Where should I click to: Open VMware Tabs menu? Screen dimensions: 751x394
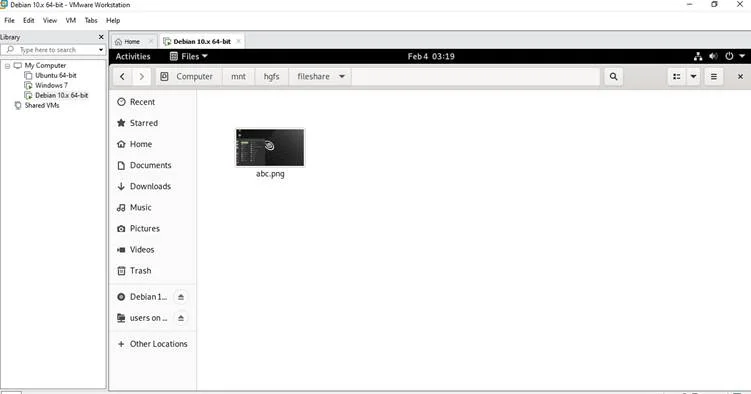click(91, 21)
